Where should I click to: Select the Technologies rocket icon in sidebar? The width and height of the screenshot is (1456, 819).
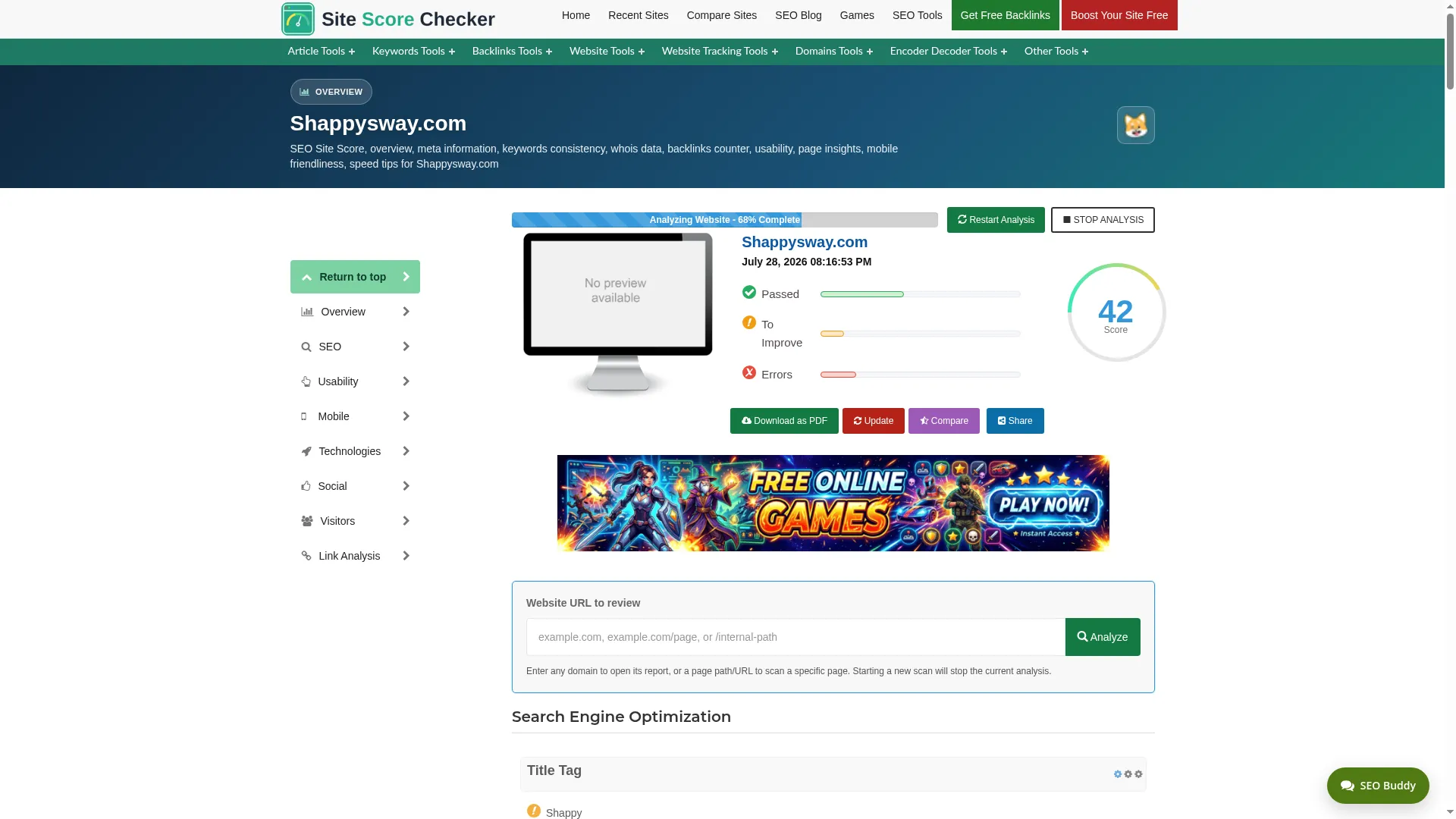pyautogui.click(x=306, y=451)
